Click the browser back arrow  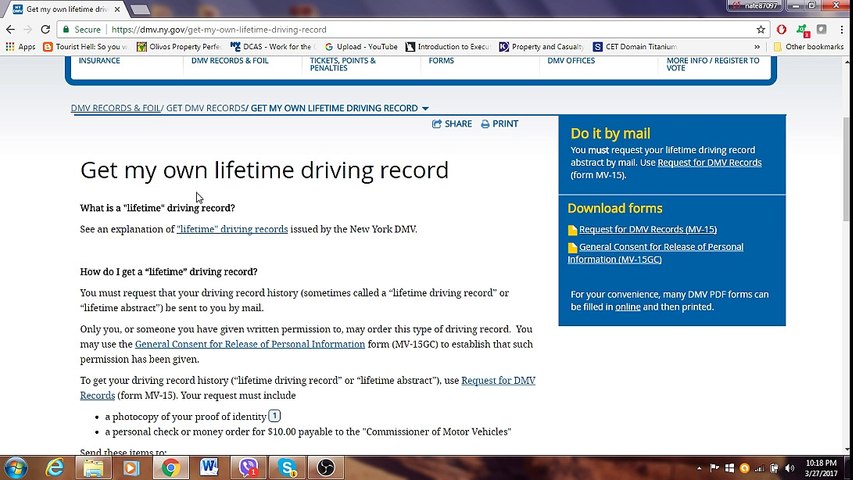coord(10,29)
